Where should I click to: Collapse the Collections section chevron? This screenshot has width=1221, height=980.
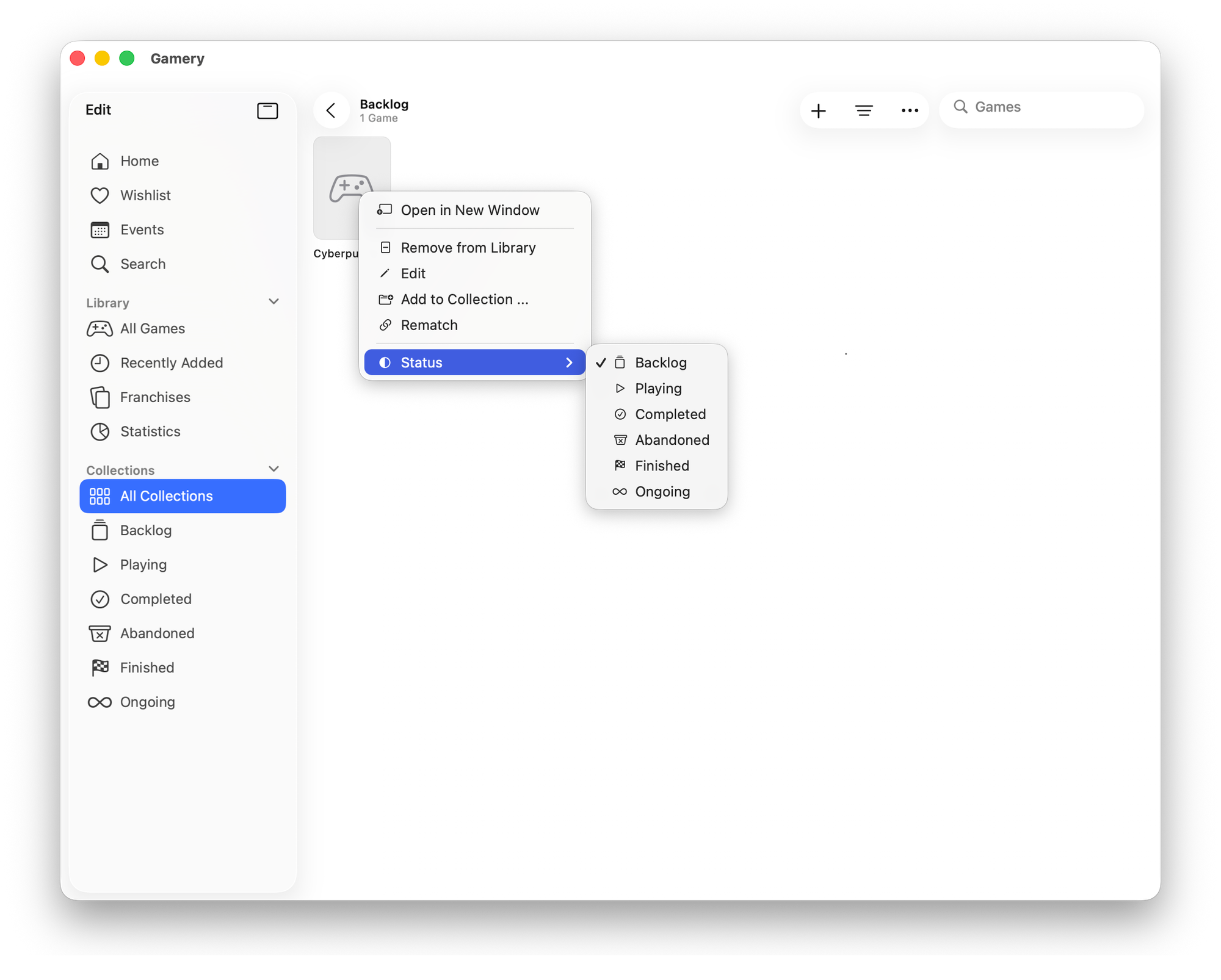pos(274,469)
